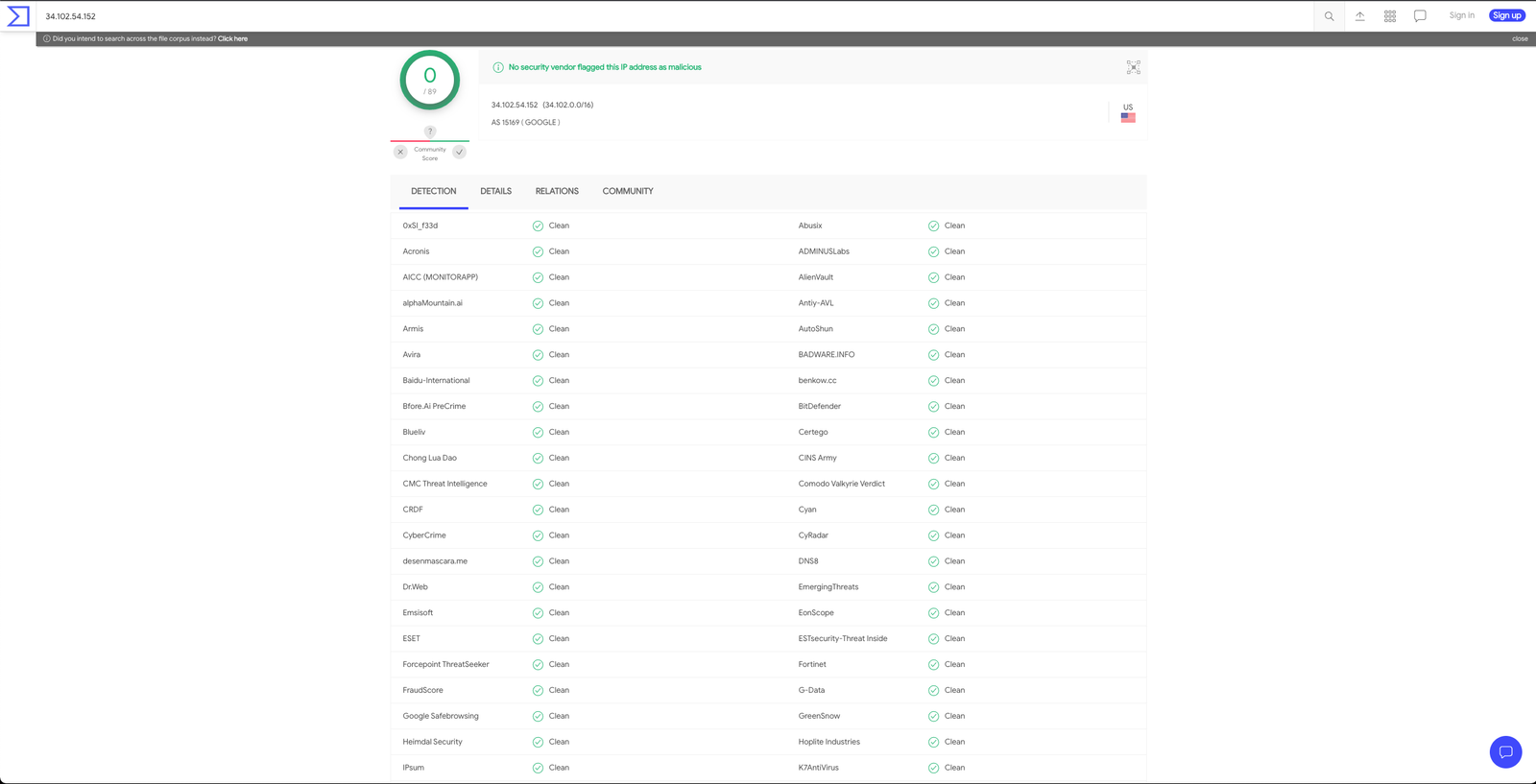Click the Clean check icon for Google Safebrowsing
Viewport: 1536px width, 784px height.
point(538,717)
